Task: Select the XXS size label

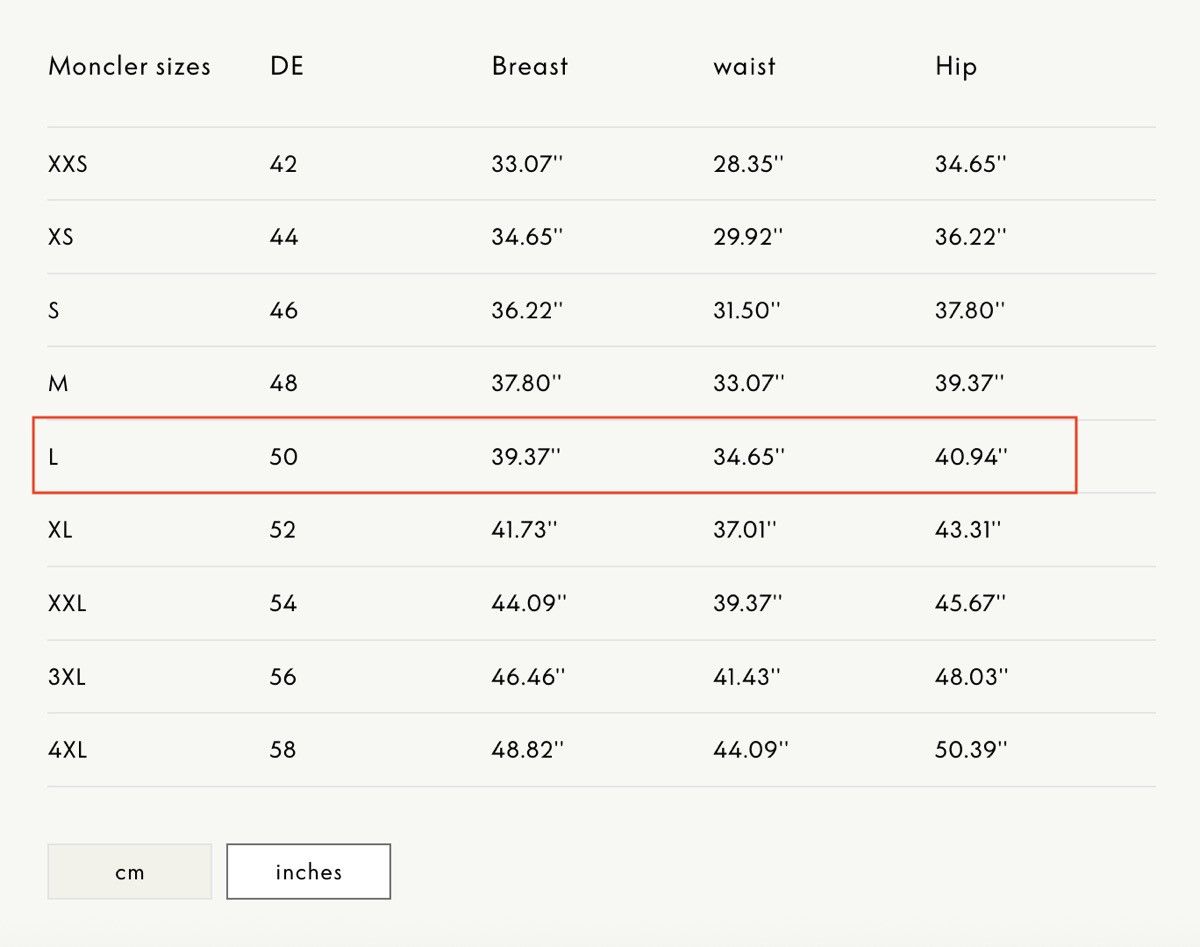Action: click(x=68, y=164)
